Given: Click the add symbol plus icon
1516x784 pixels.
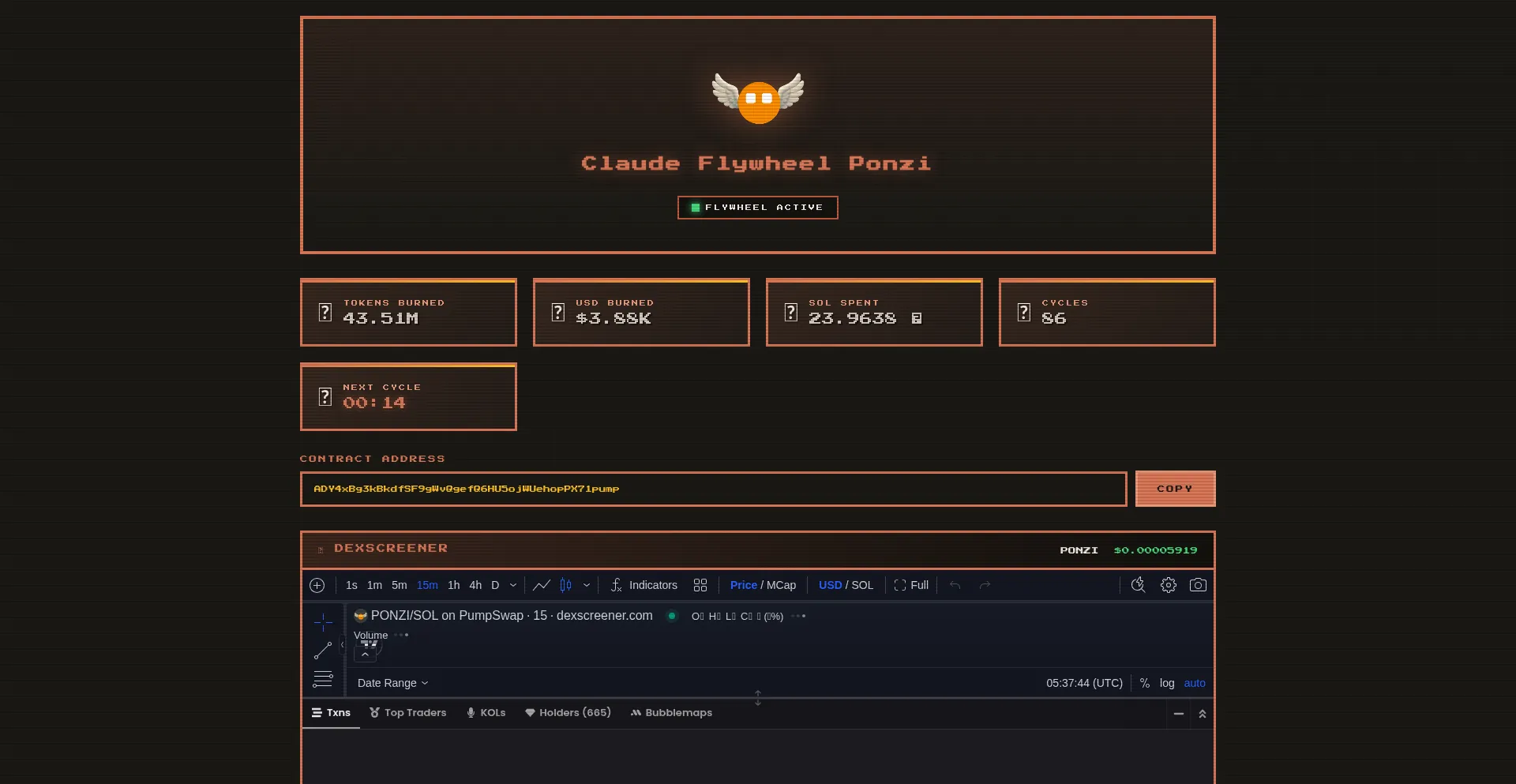Looking at the screenshot, I should (x=317, y=585).
